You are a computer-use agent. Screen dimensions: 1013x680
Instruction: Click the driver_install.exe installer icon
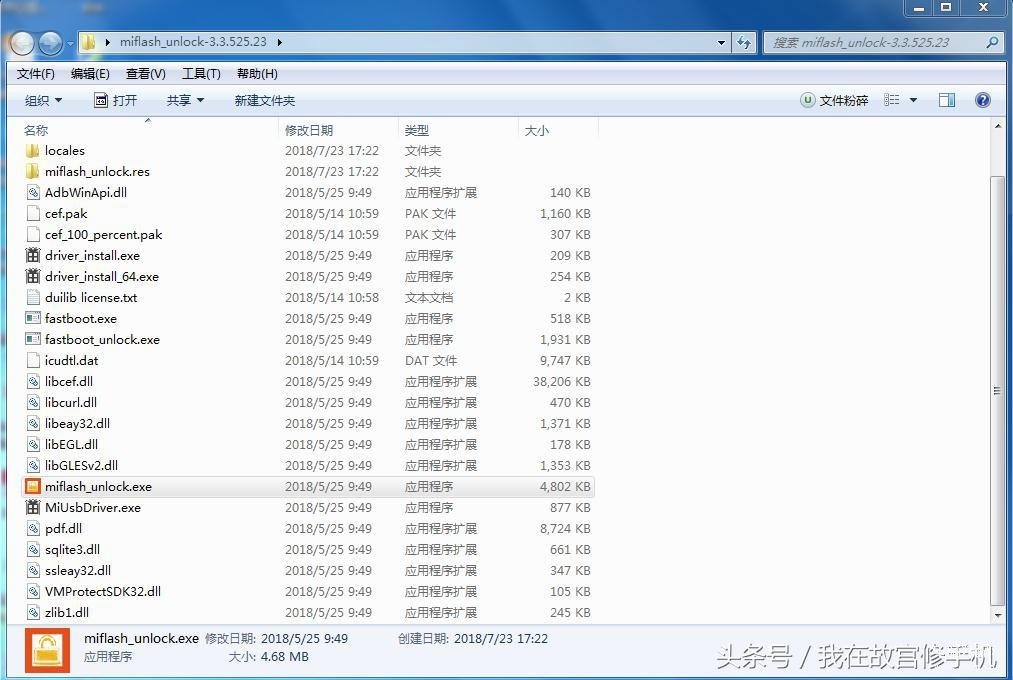pyautogui.click(x=33, y=256)
